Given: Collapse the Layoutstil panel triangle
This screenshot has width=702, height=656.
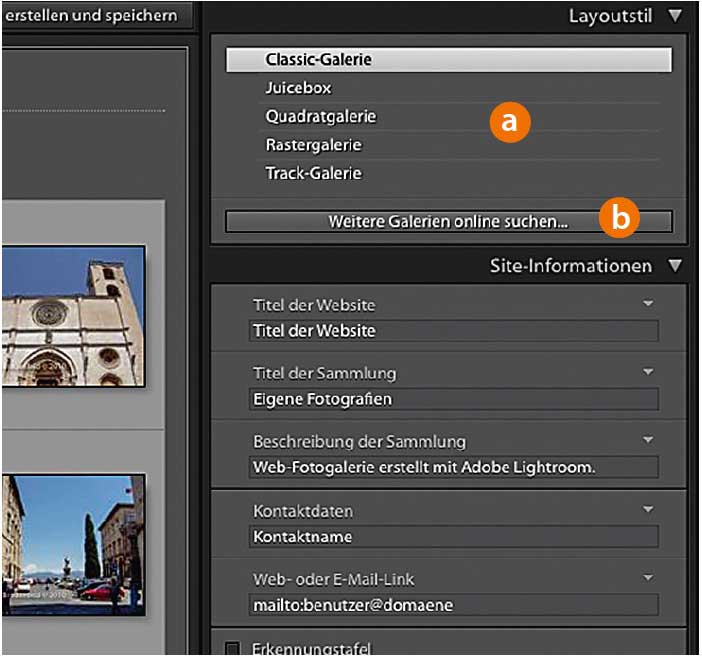Looking at the screenshot, I should point(675,16).
